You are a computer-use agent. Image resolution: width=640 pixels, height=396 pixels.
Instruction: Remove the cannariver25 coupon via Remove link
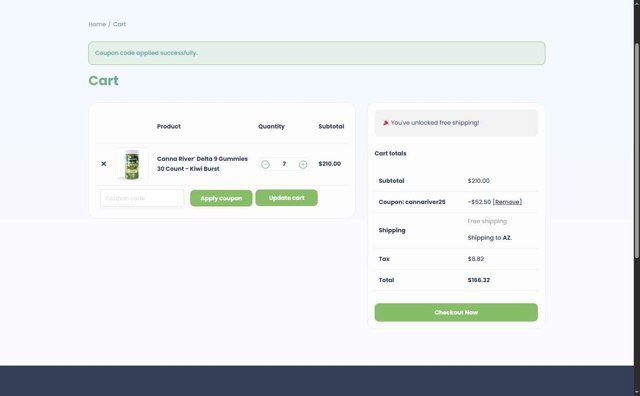point(507,202)
